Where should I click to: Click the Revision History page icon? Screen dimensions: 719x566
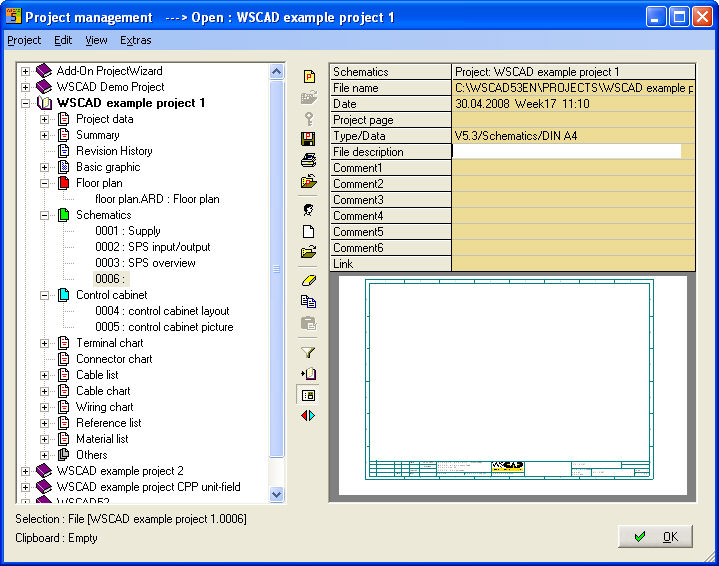pyautogui.click(x=64, y=151)
